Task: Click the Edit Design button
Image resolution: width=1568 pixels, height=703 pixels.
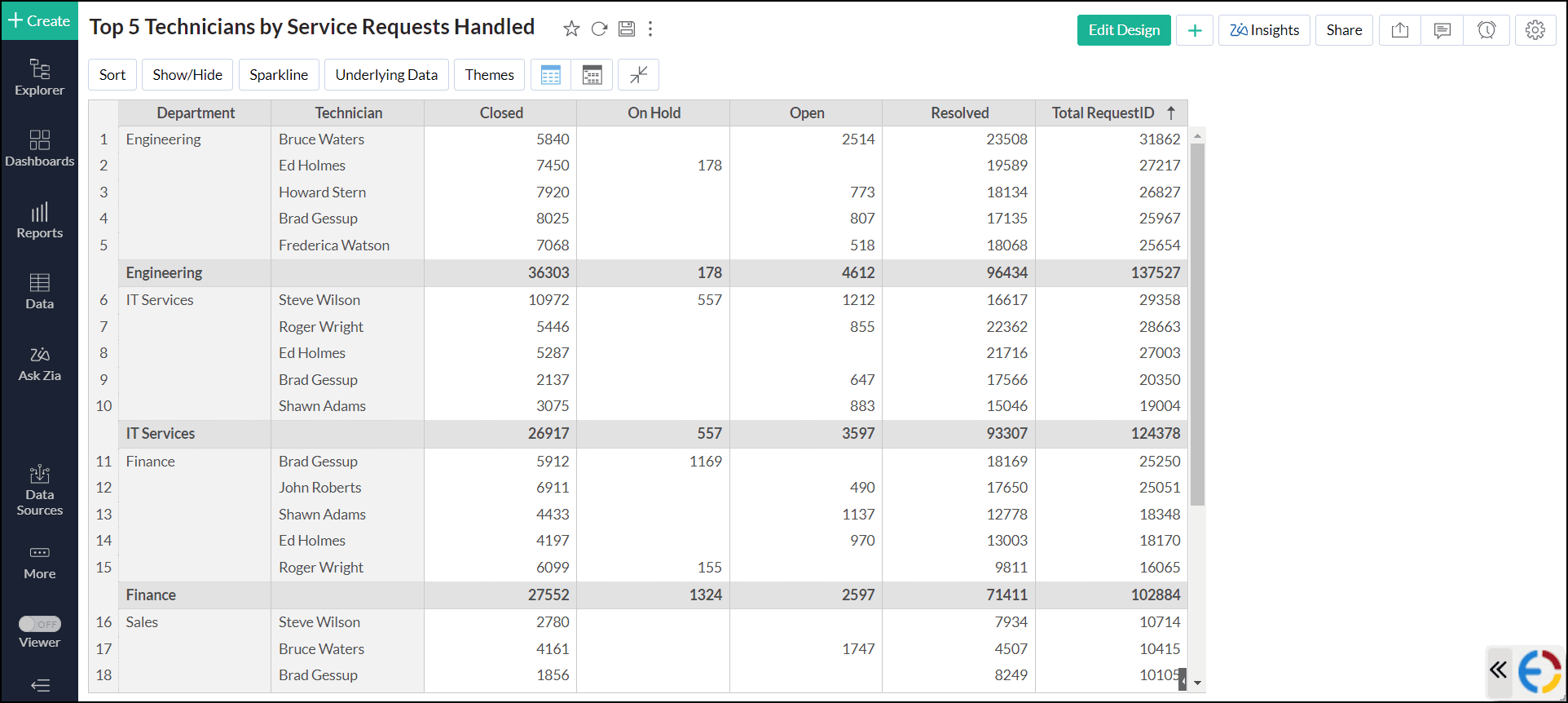Action: 1123,30
